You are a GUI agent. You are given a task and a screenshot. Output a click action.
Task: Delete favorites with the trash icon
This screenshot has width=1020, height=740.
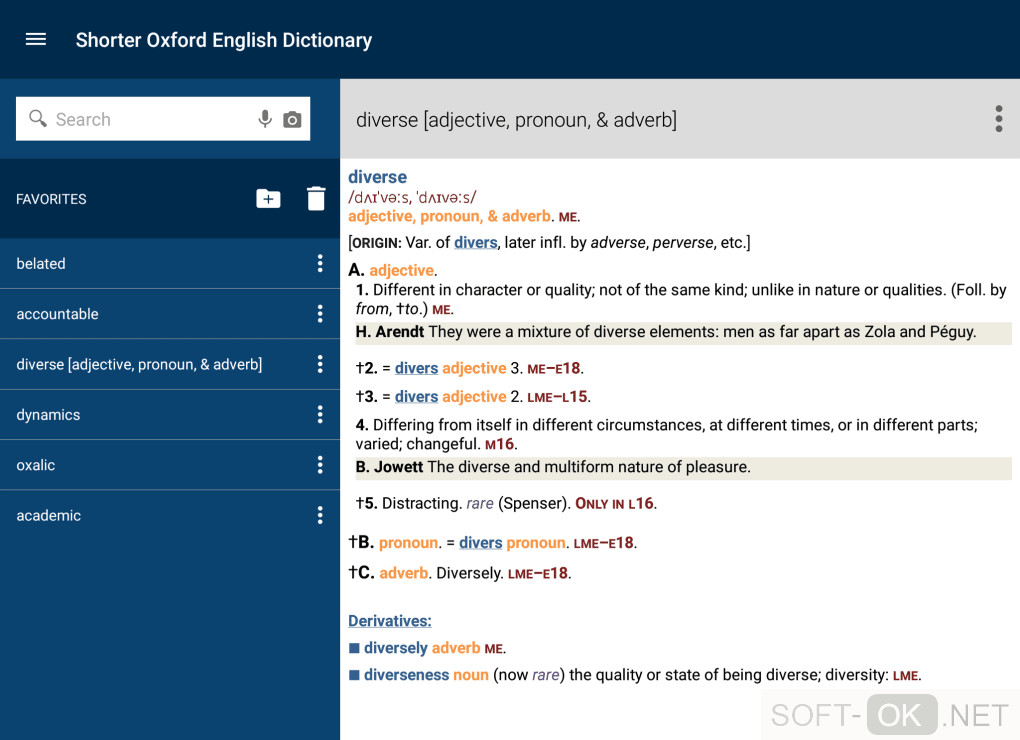coord(316,198)
